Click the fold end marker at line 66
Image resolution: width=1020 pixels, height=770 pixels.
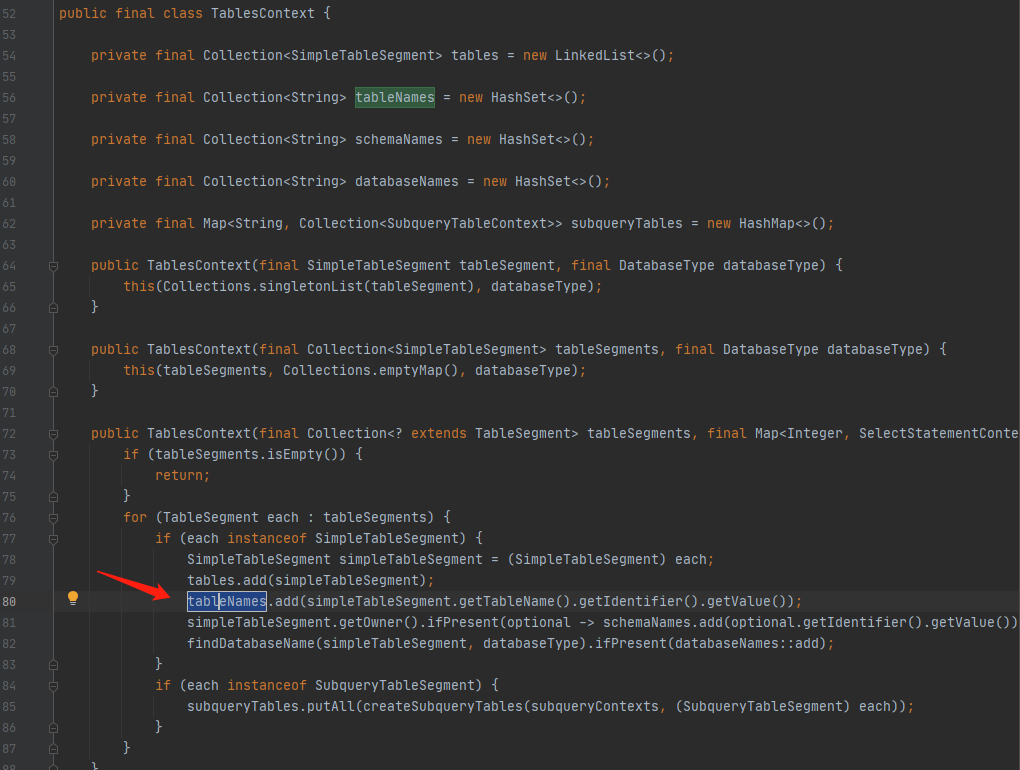(x=53, y=308)
